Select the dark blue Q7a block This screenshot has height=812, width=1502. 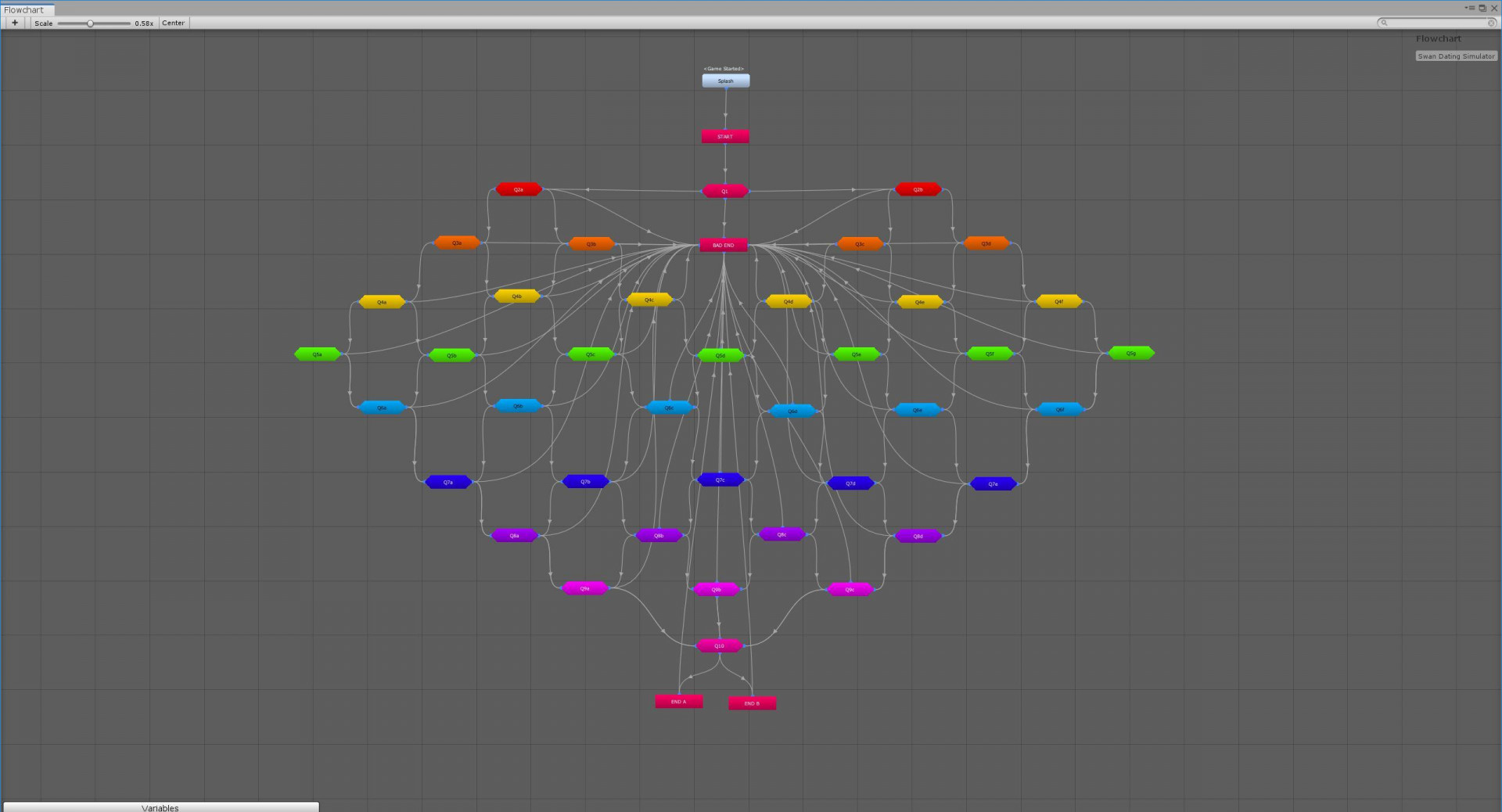tap(448, 482)
